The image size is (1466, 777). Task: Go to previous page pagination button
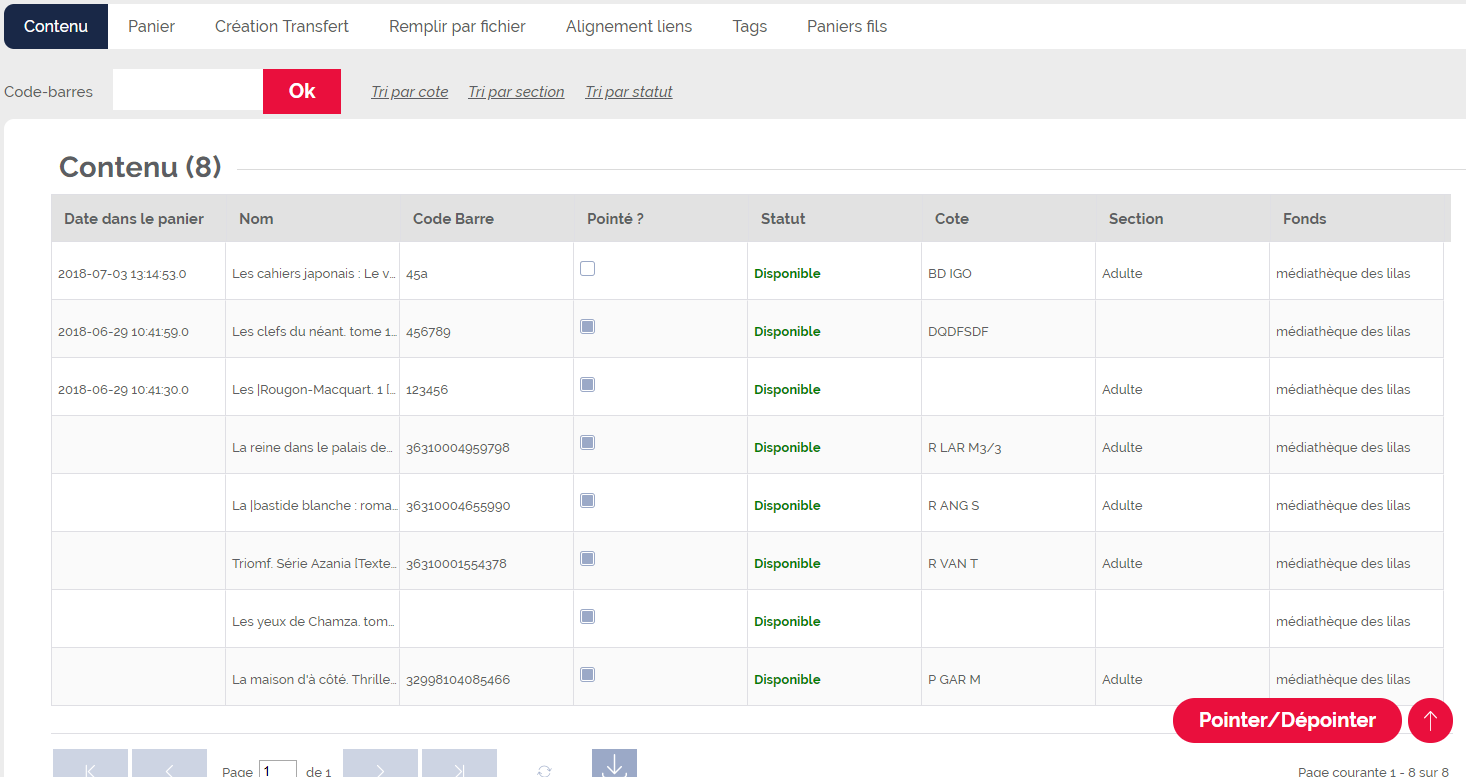[x=169, y=764]
